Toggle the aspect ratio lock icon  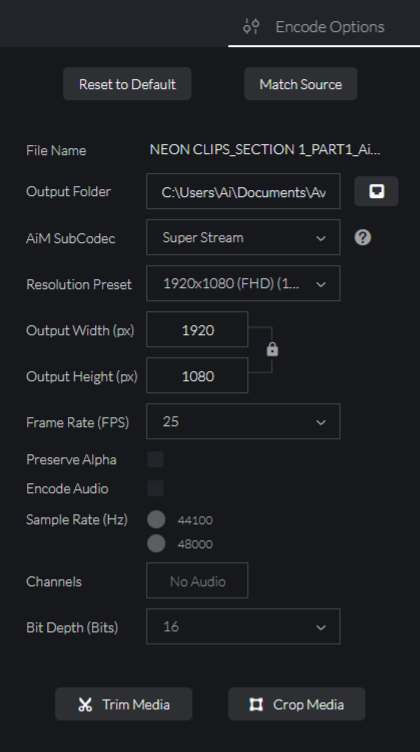tap(272, 350)
